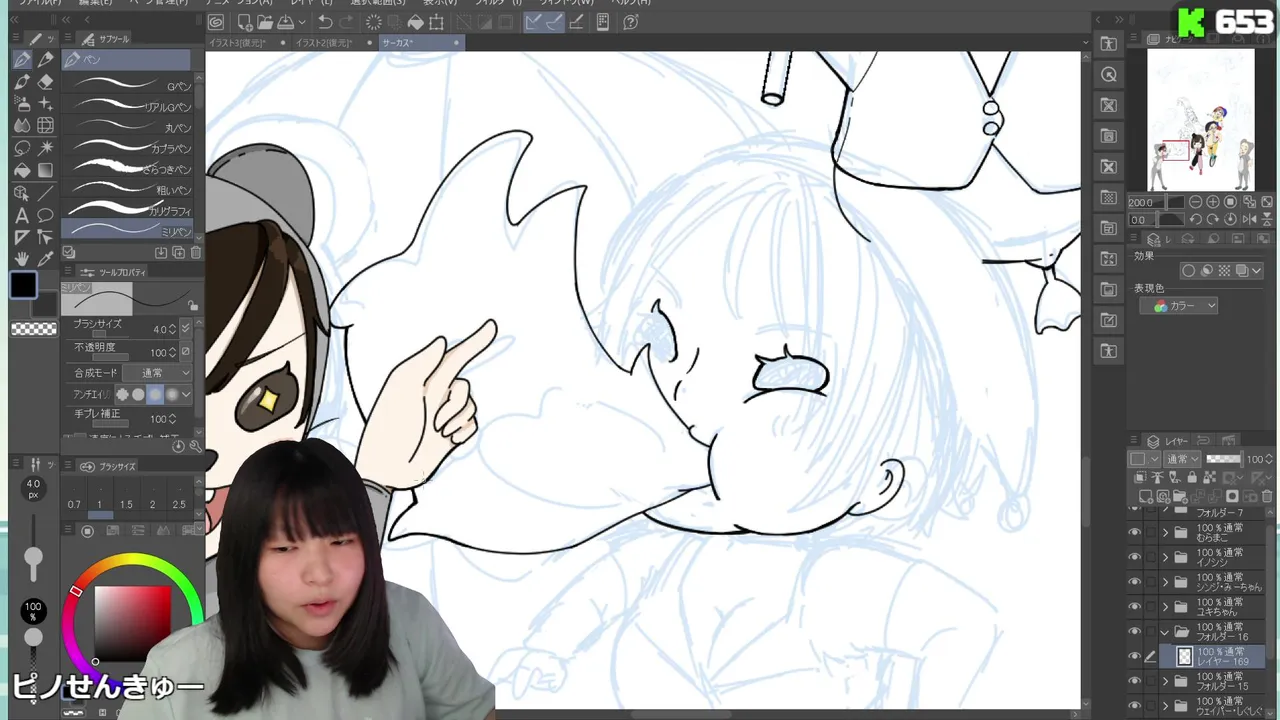This screenshot has height=720, width=1280.
Task: Select the Gペン sub tool
Action: click(x=127, y=85)
